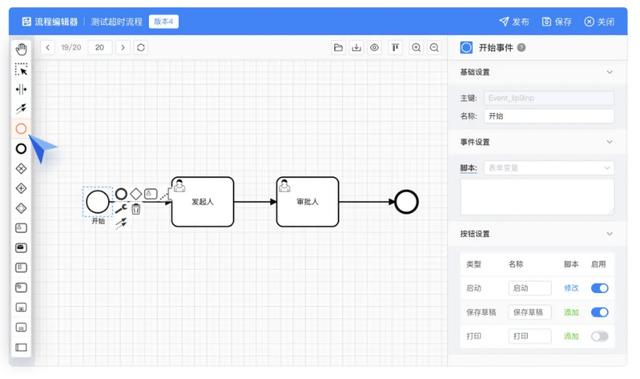Select the 发起人 task node
This screenshot has height=379, width=640.
coord(202,202)
